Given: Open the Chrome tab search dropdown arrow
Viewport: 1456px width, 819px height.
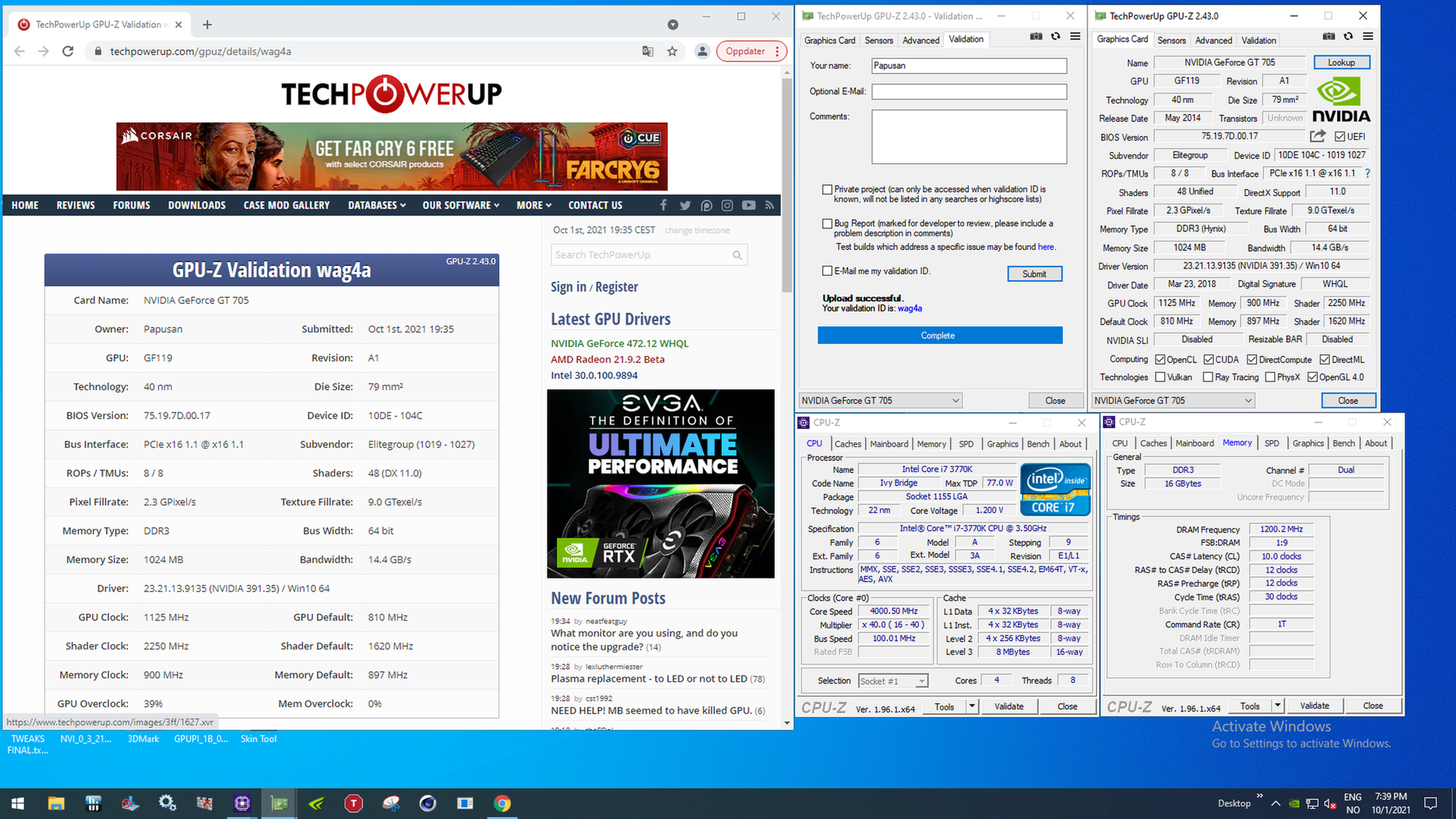Looking at the screenshot, I should [x=673, y=25].
